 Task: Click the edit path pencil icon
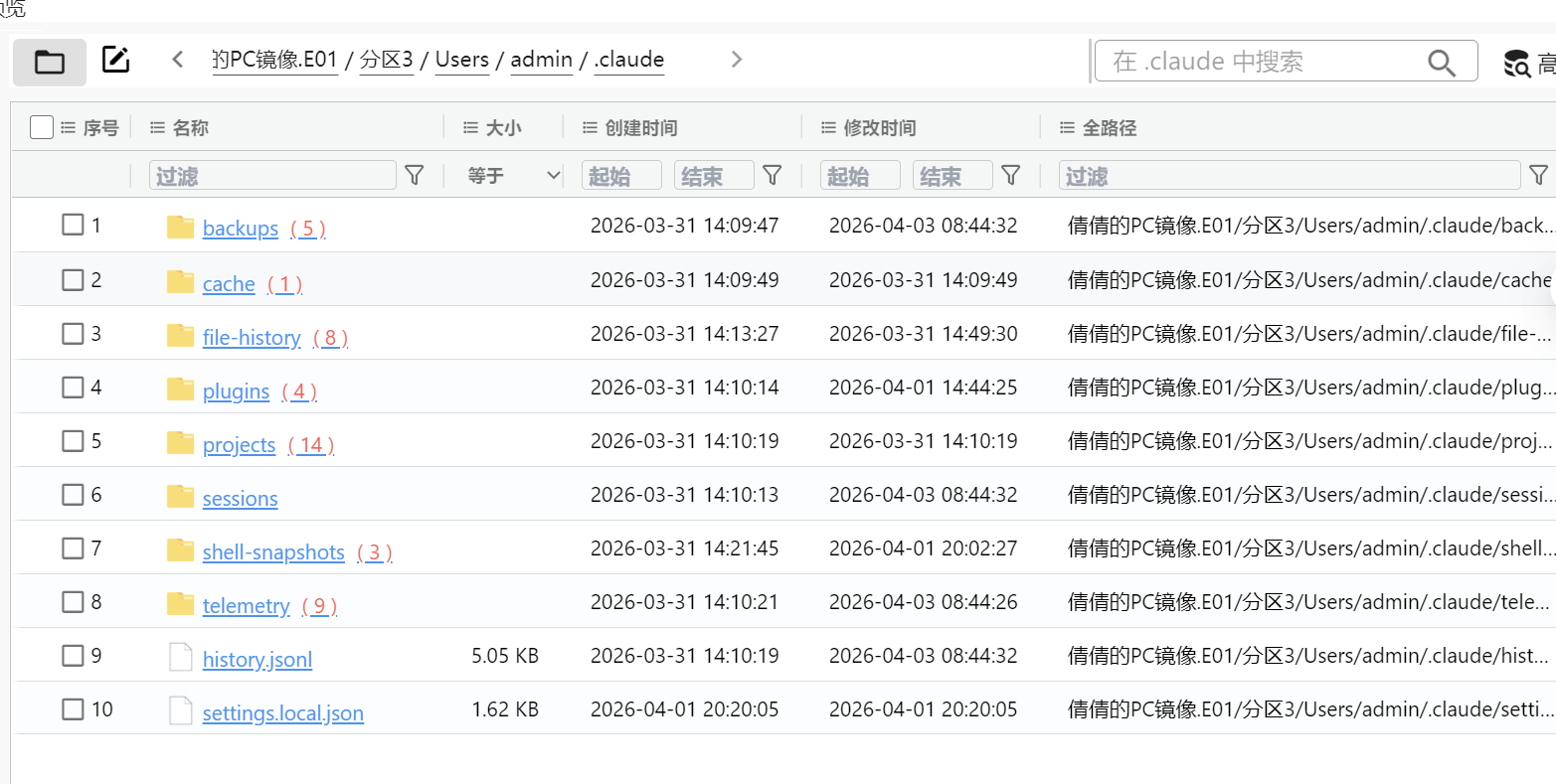pyautogui.click(x=116, y=60)
